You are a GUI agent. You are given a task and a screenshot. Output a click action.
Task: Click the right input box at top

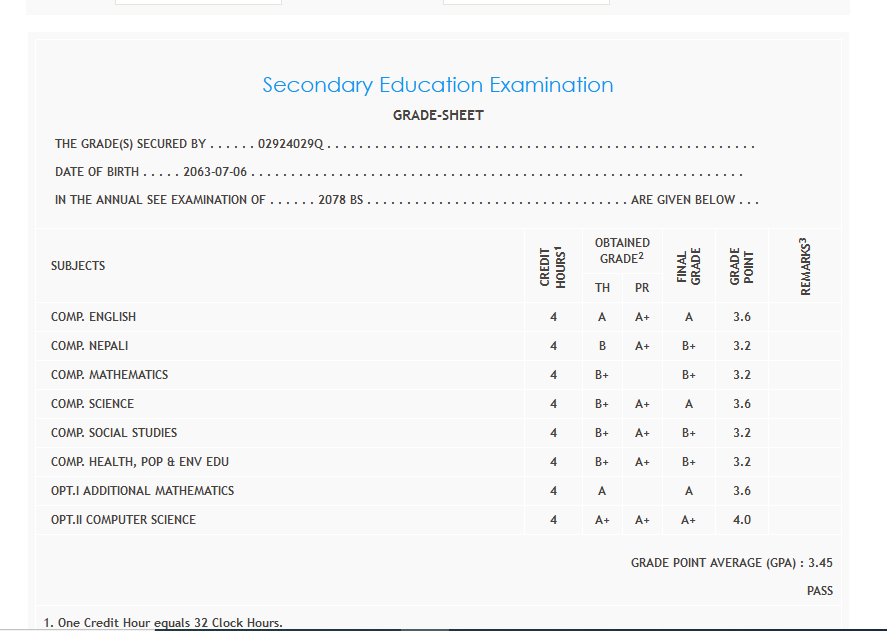[526, 3]
